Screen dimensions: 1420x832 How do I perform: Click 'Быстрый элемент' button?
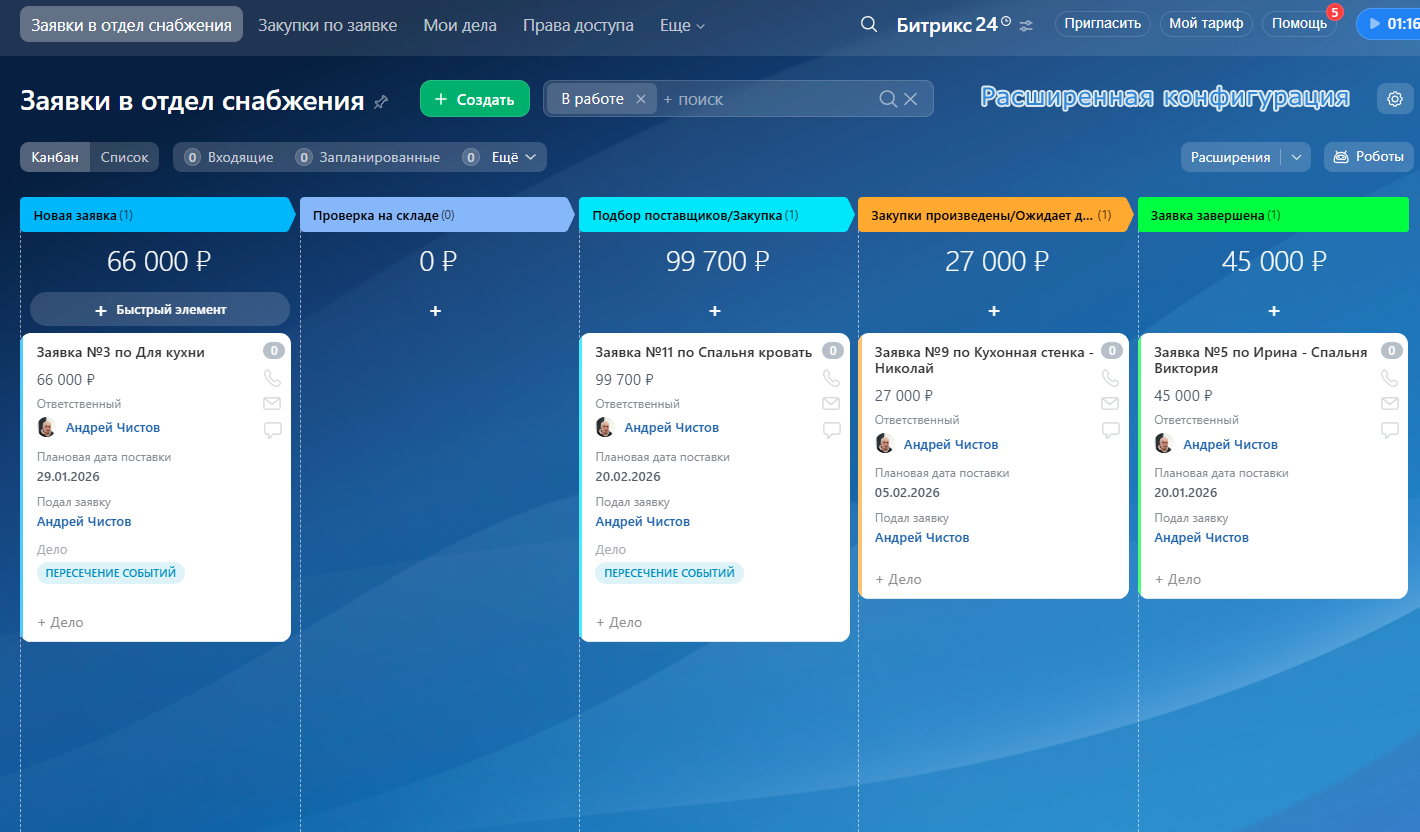click(160, 310)
